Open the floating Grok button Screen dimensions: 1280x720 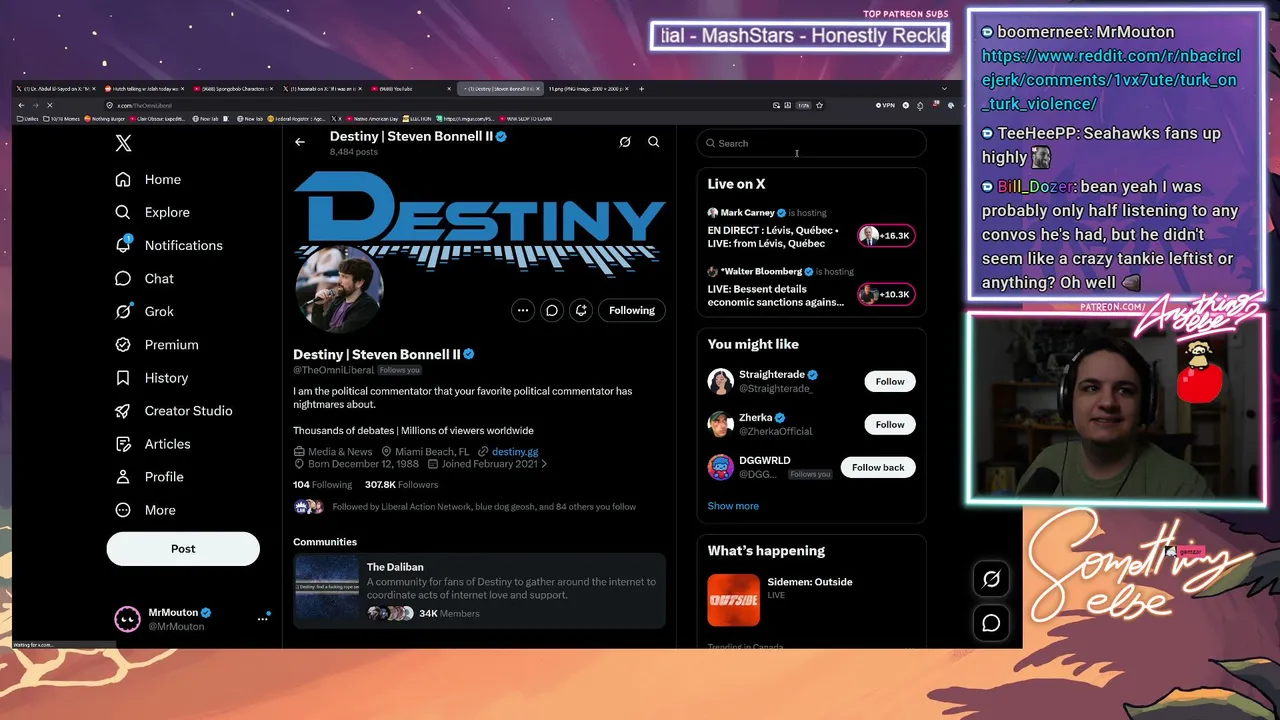991,579
